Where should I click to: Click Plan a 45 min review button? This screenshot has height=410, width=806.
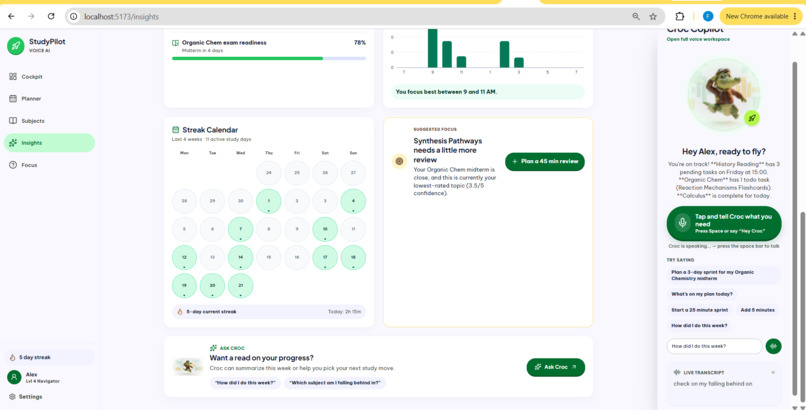coord(545,161)
